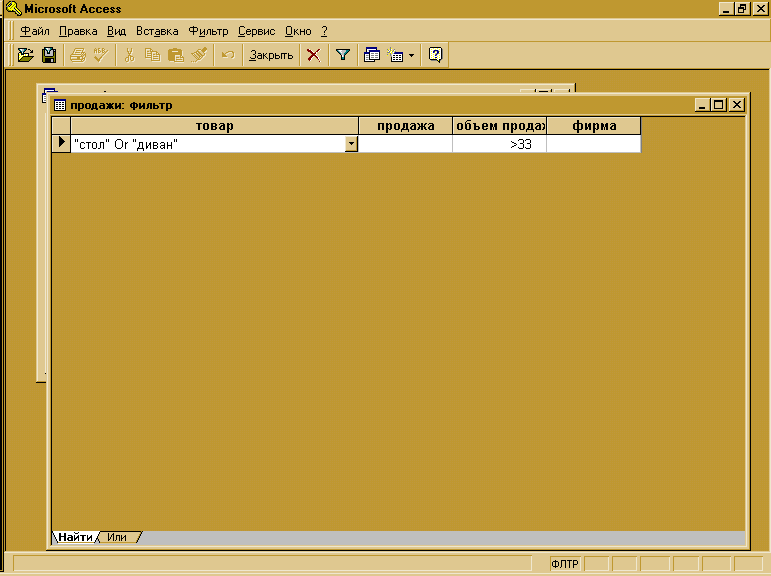
Task: Select the продажа column header
Action: (406, 126)
